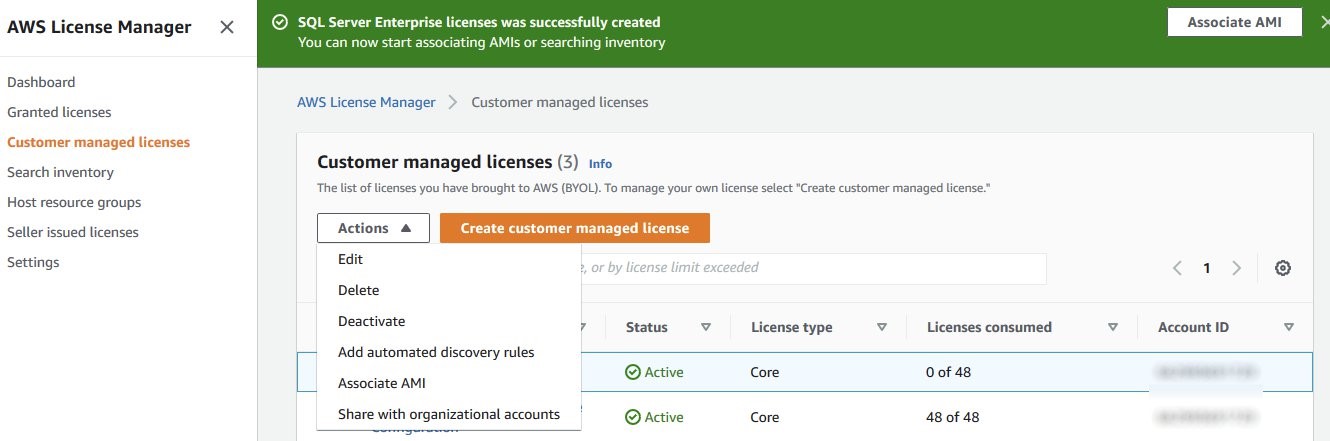Dismiss the green success banner

click(1324, 22)
